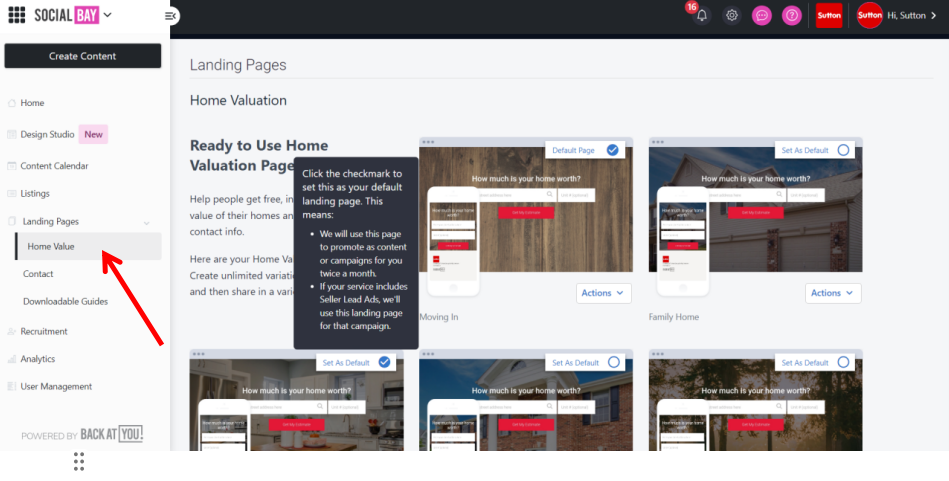Click the round Sutton profile avatar

pos(870,15)
